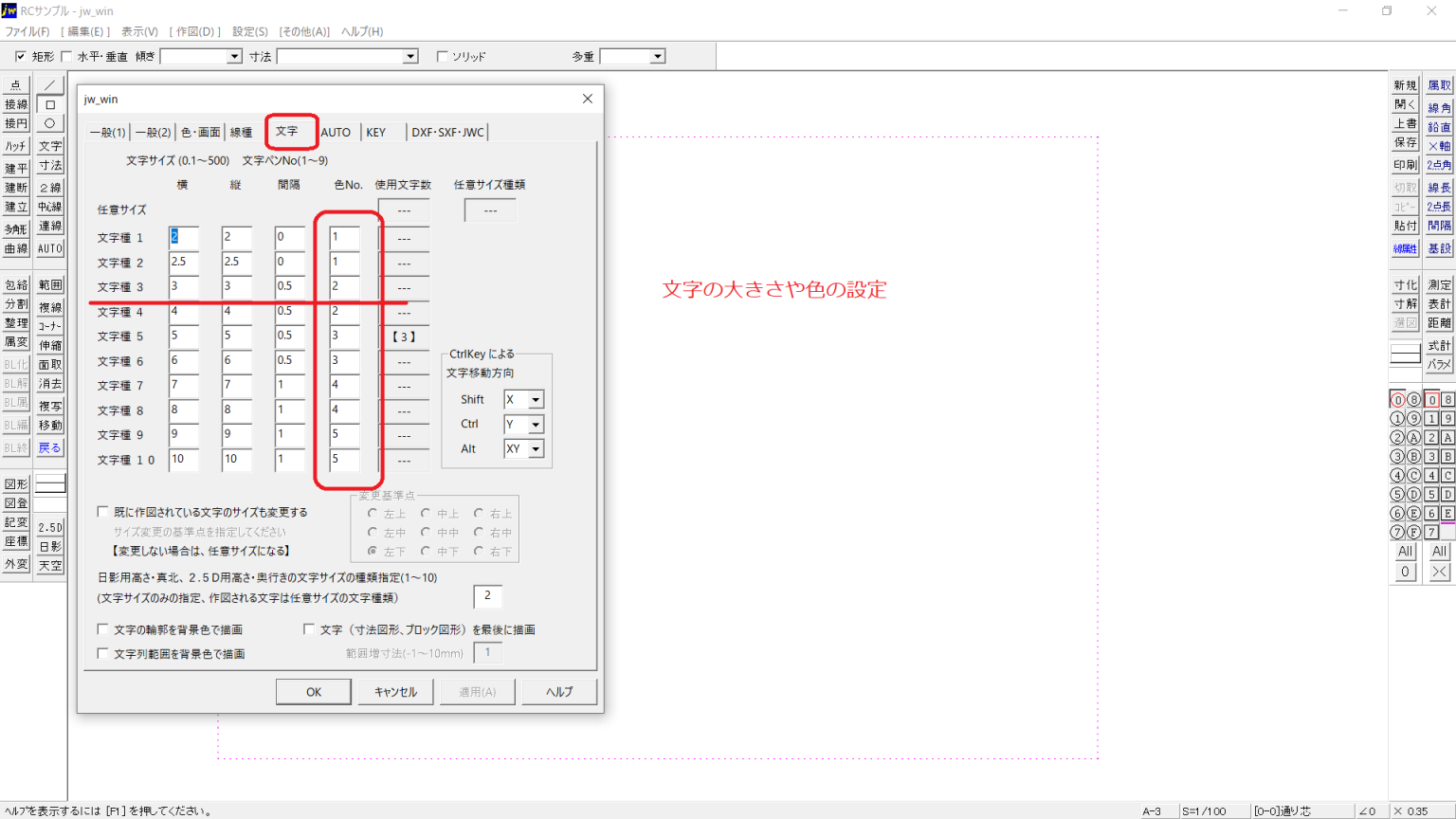Viewport: 1456px width, 819px height.
Task: Select the line (／) drawing tool
Action: [50, 85]
